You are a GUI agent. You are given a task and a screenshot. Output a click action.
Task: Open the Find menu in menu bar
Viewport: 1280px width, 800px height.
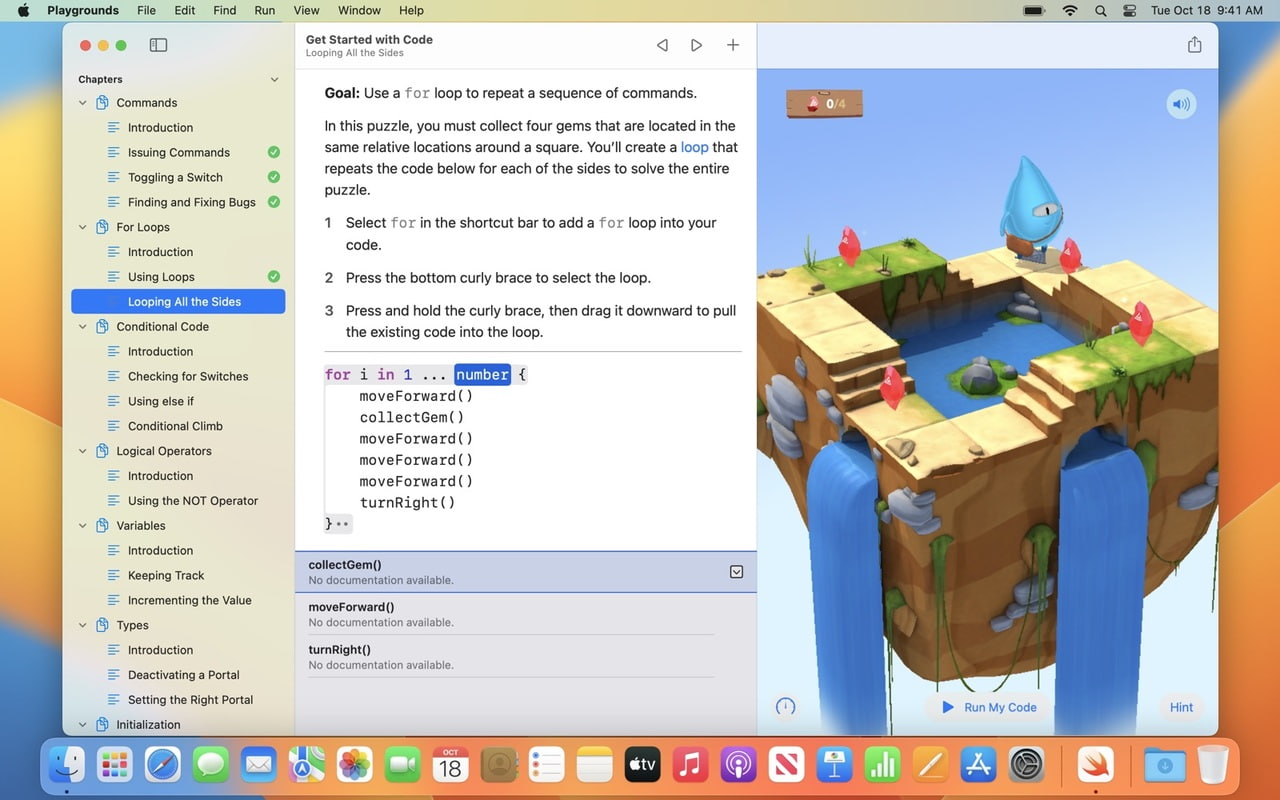pos(225,10)
